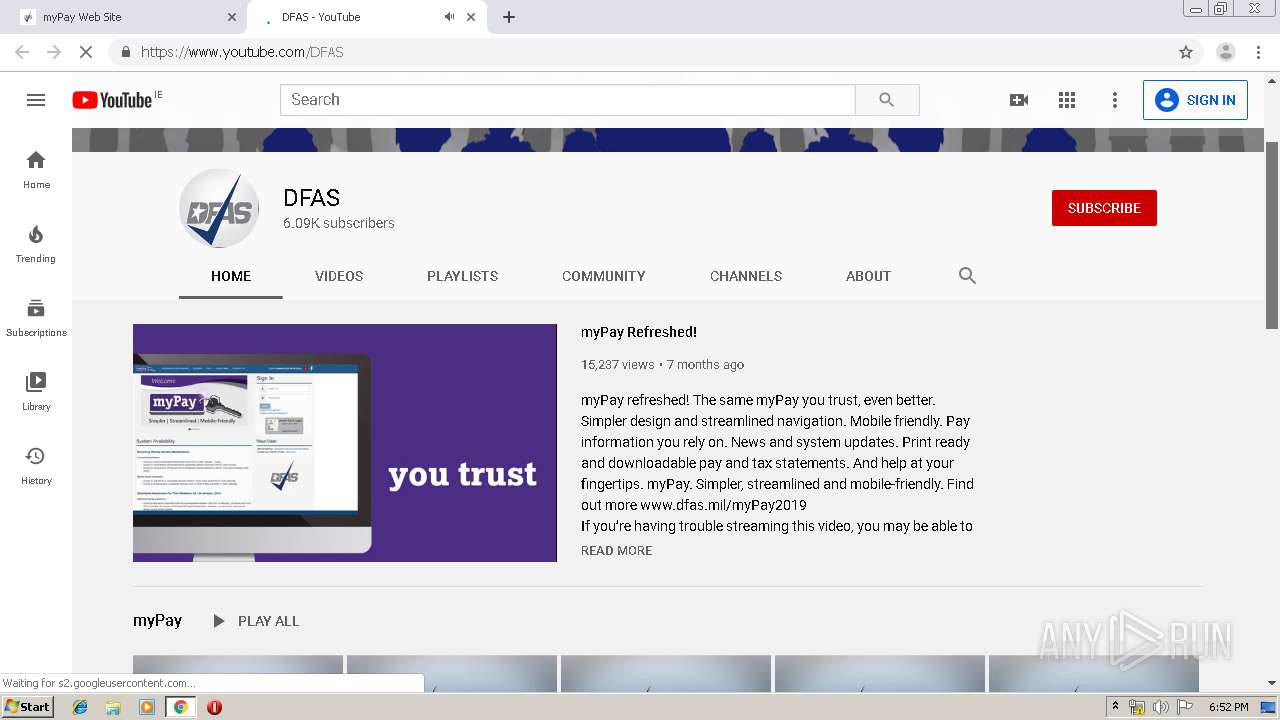This screenshot has height=720, width=1280.
Task: Open the VIDEOS channel tab
Action: click(x=339, y=276)
